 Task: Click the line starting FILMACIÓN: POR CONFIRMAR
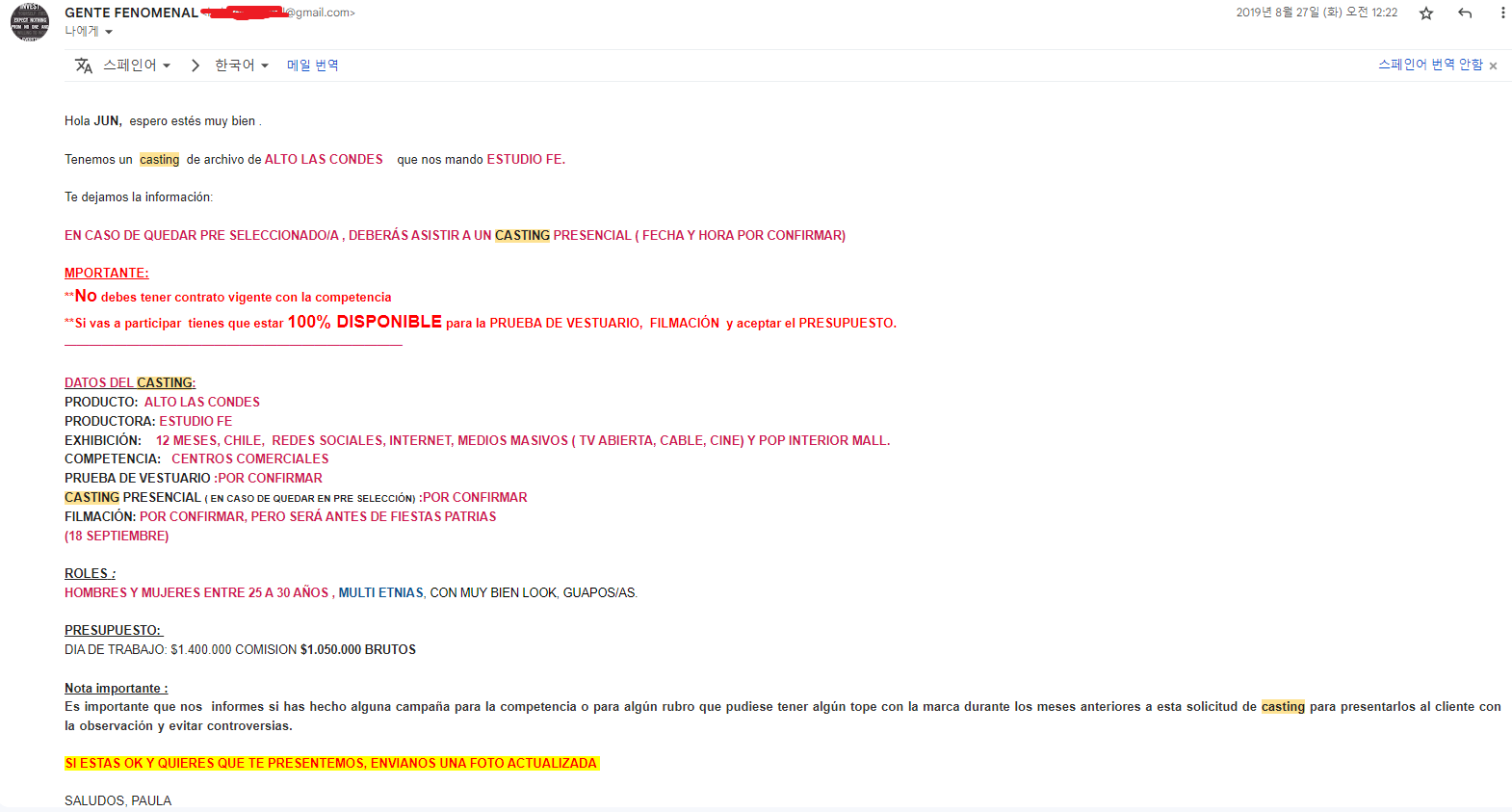[x=280, y=517]
